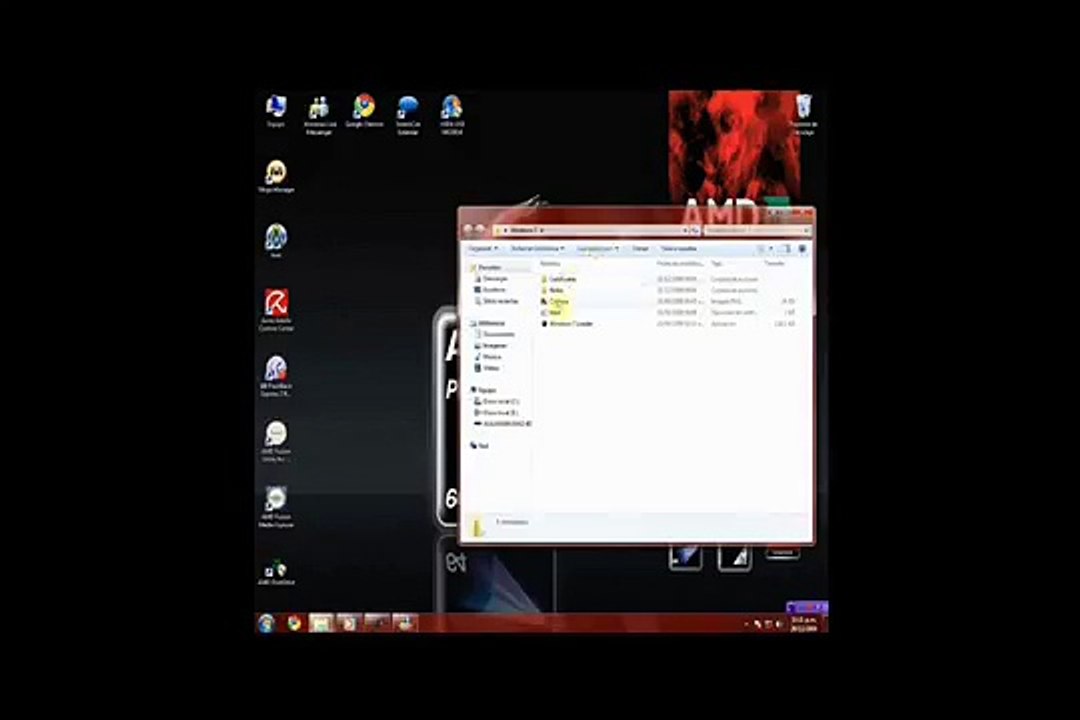The width and height of the screenshot is (1080, 720).
Task: Click the Explorer search box
Action: (757, 230)
